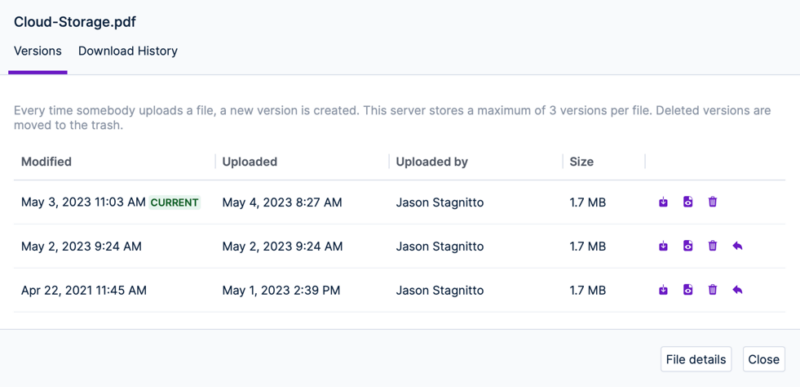The image size is (800, 387).
Task: Download the Apr 22, 2021 version
Action: [663, 290]
